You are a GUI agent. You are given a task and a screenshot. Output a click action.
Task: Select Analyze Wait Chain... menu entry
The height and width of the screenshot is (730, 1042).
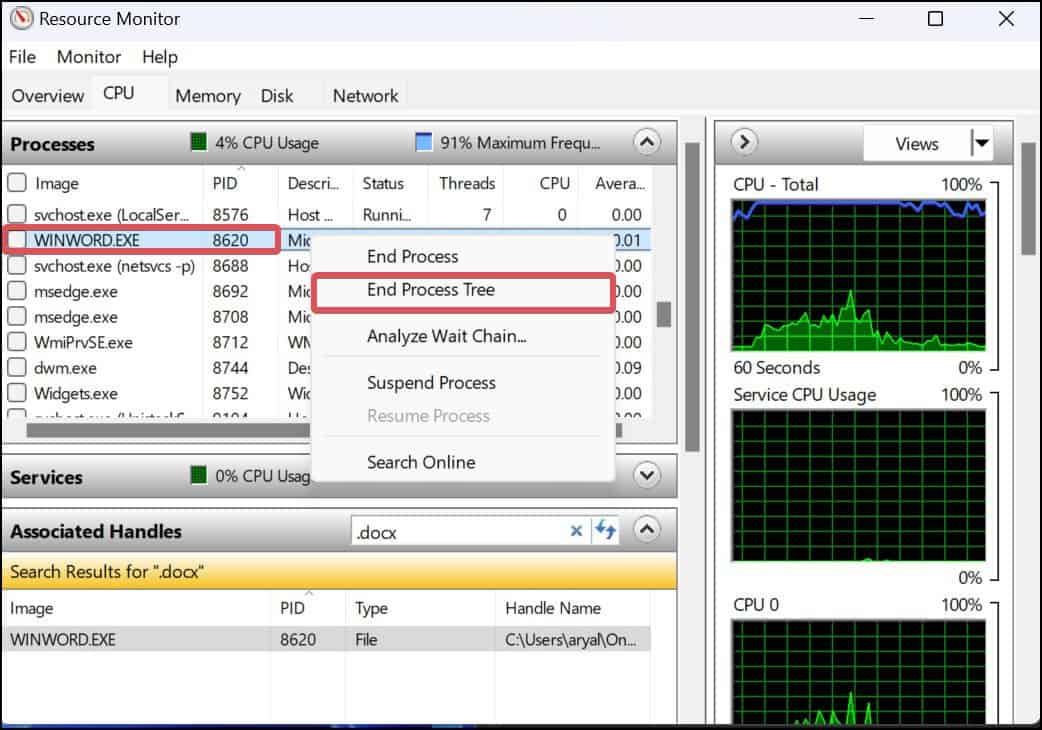[x=462, y=336]
